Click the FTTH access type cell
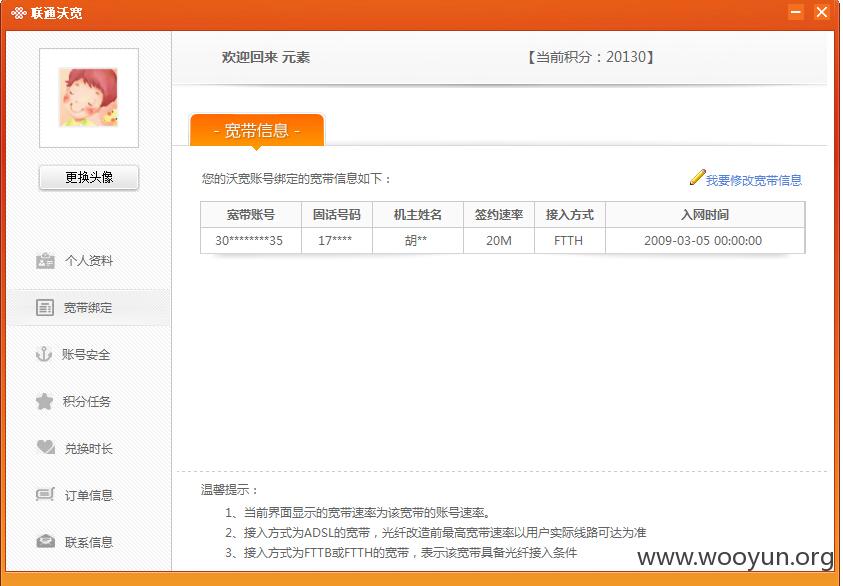The height and width of the screenshot is (586, 843). (568, 240)
